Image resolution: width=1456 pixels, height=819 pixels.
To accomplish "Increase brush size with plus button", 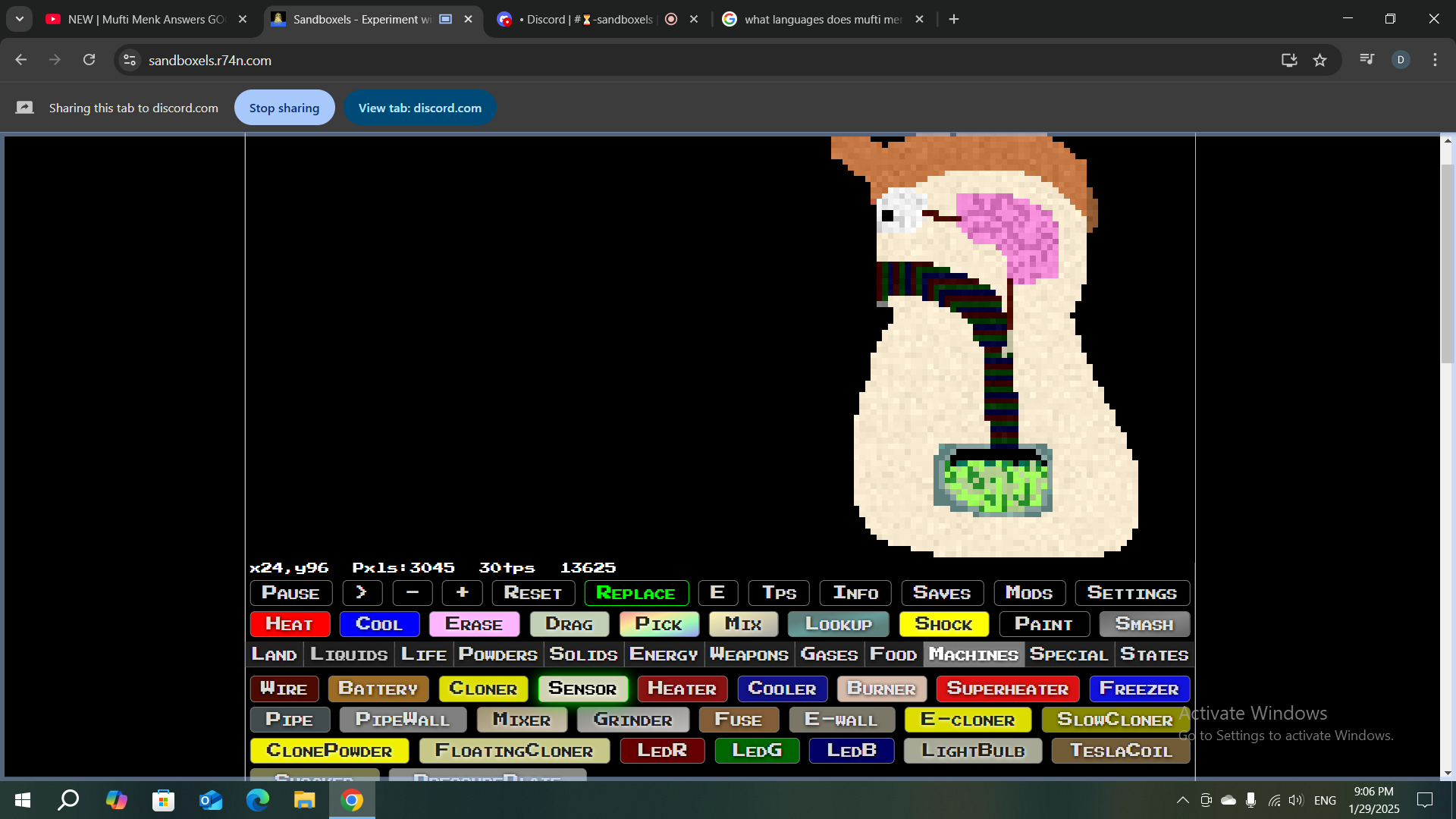I will [x=462, y=593].
